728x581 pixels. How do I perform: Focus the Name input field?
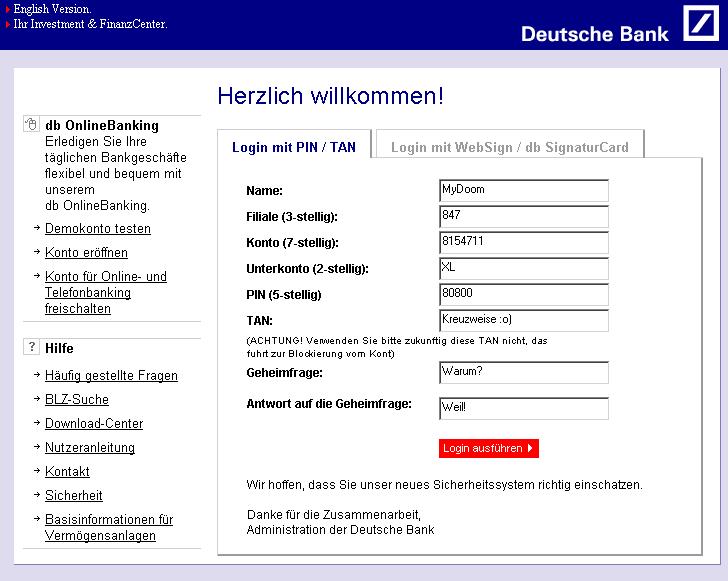523,190
